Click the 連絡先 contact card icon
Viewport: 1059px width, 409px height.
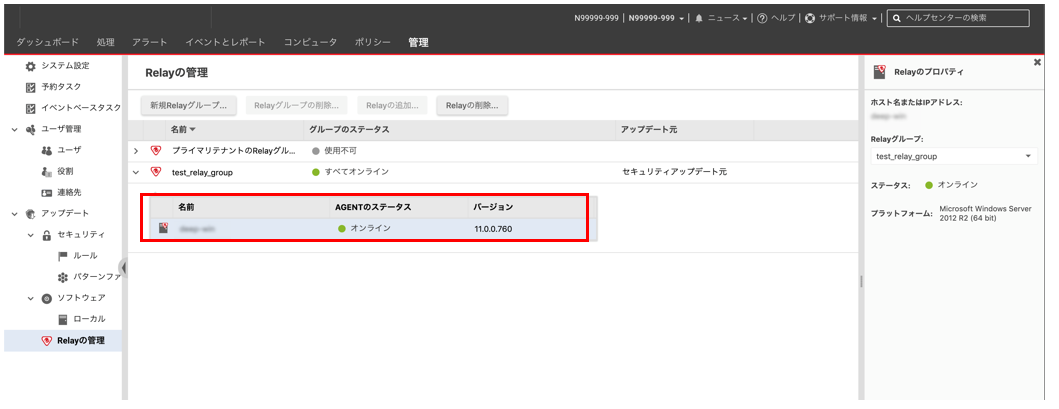tap(46, 192)
